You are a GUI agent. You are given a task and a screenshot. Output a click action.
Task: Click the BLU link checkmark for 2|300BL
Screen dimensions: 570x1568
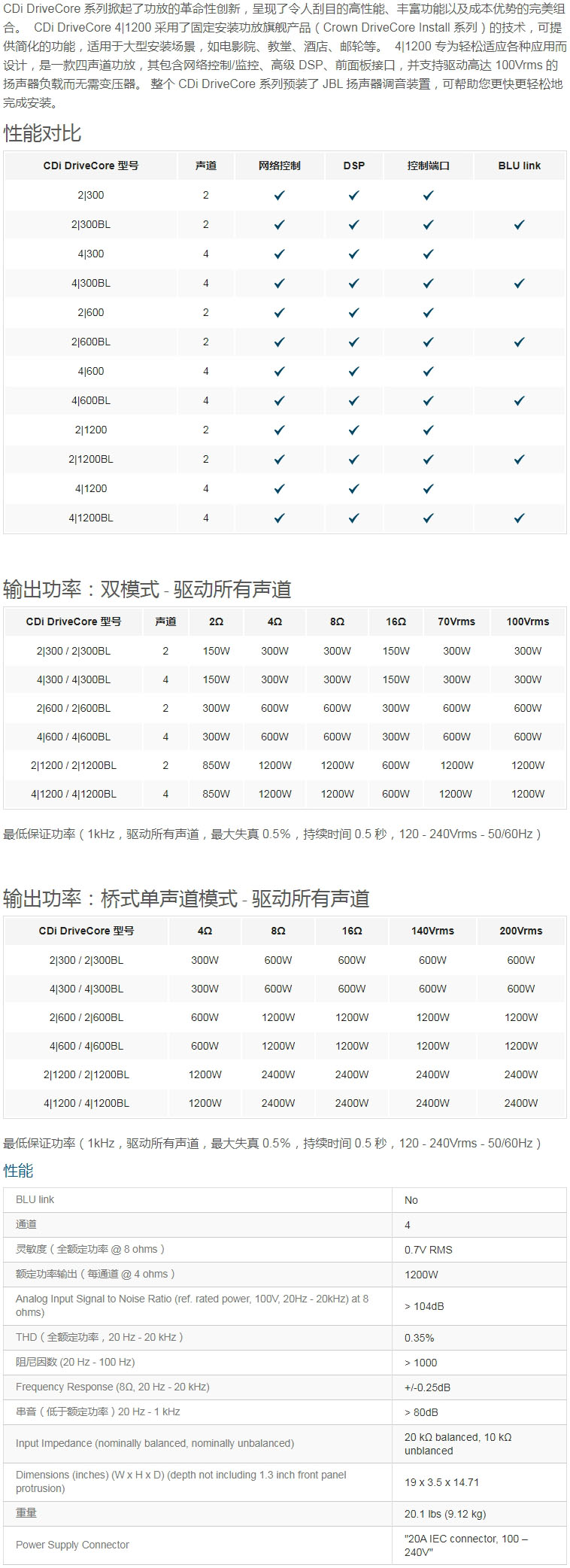point(519,224)
